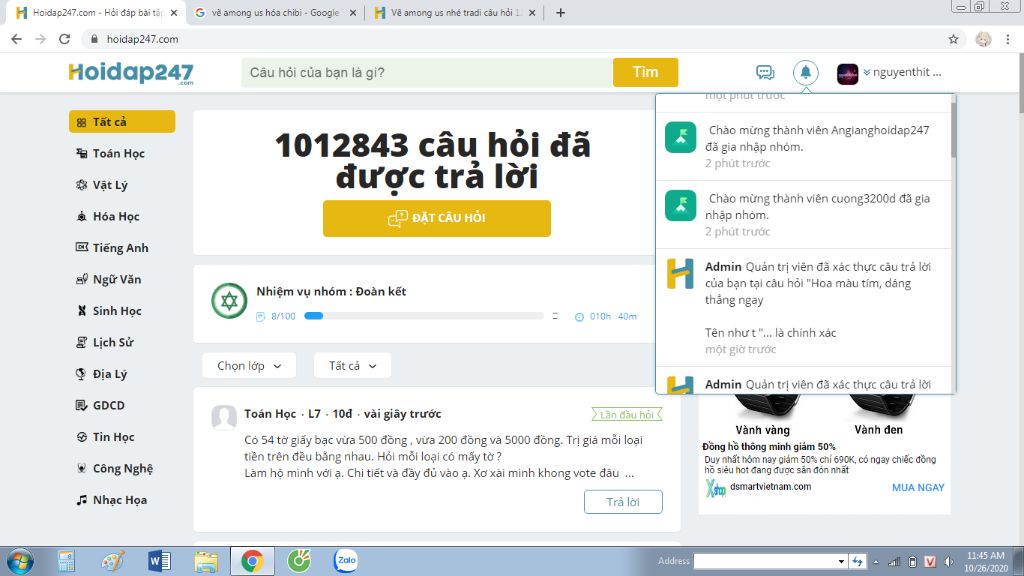
Task: Click the Tiếng Anh subject icon
Action: [82, 248]
